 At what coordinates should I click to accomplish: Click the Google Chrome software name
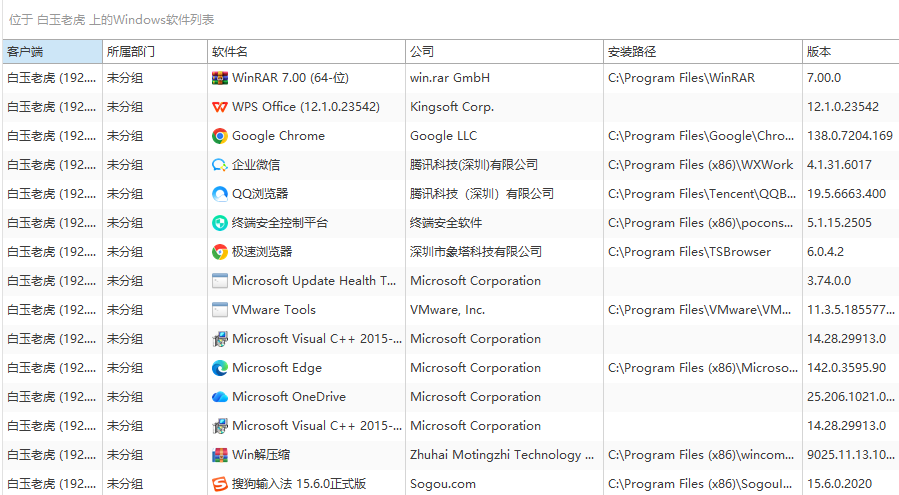pos(278,136)
